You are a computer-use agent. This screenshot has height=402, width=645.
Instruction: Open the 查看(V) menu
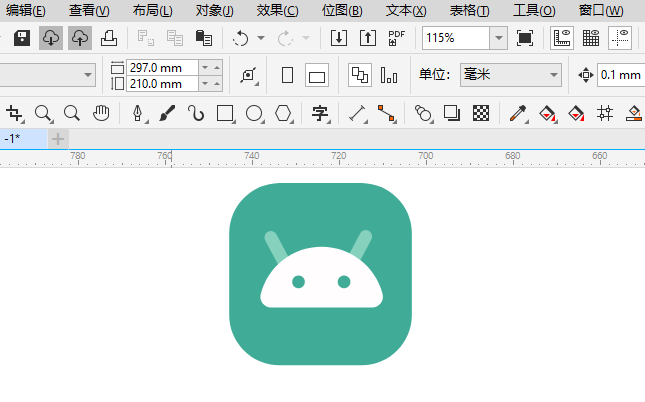(x=89, y=10)
